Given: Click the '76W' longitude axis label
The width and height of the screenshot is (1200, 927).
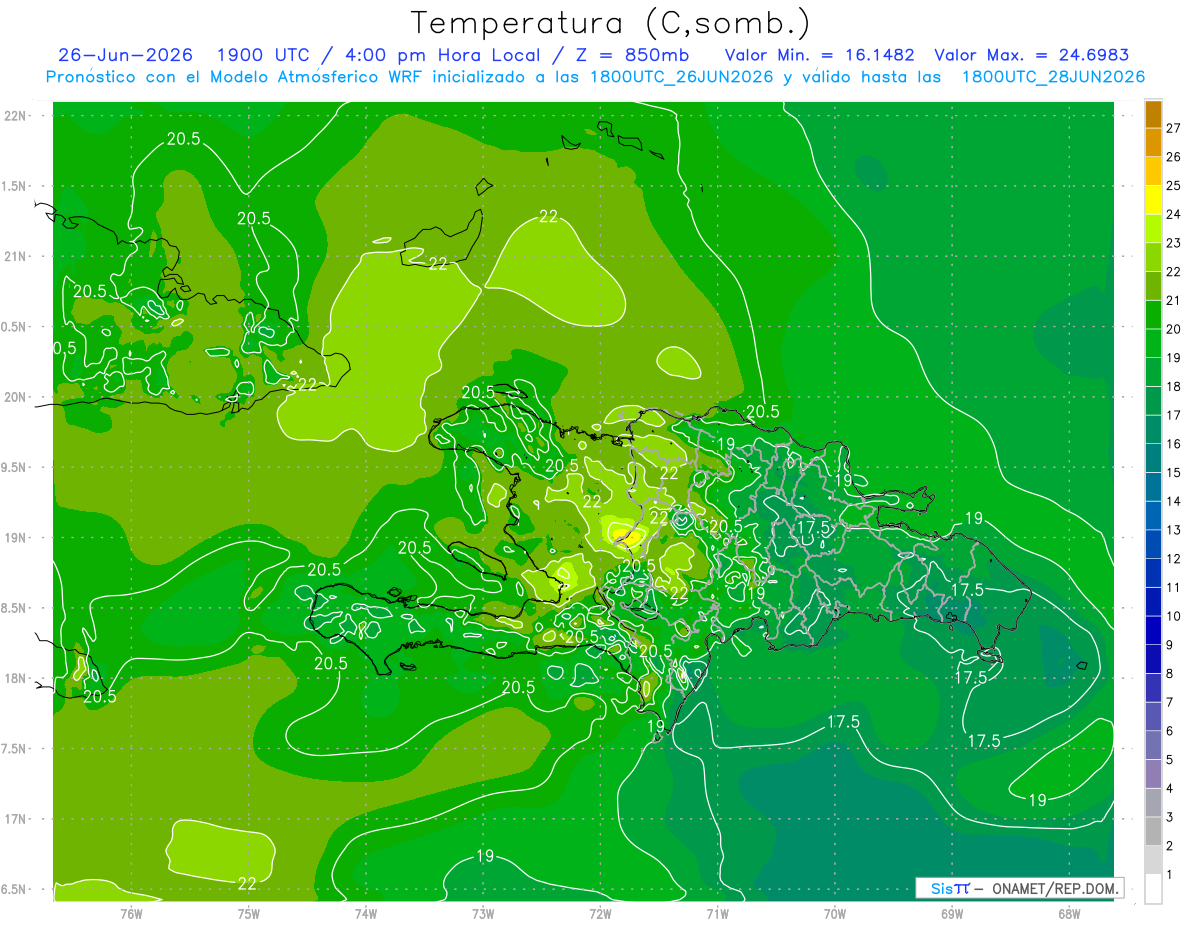Looking at the screenshot, I should (131, 914).
